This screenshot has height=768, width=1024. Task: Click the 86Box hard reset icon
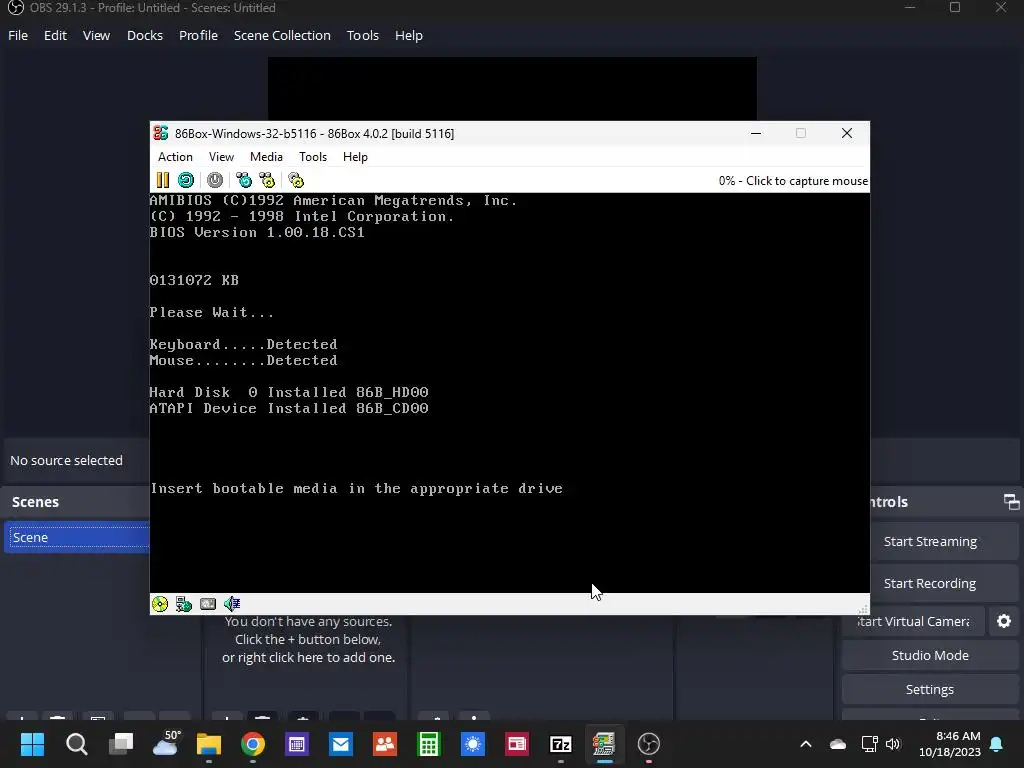coord(186,180)
